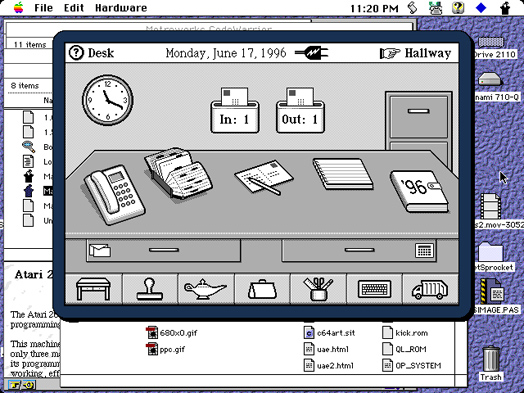Open the name card Rolodex file
Image resolution: width=524 pixels, height=393 pixels.
178,173
